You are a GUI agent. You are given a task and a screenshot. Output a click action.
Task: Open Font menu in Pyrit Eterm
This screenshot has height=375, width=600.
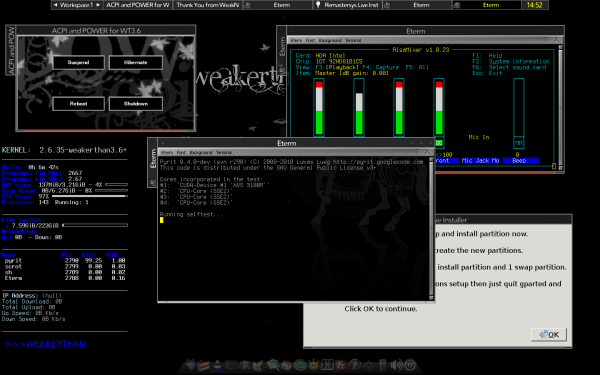click(x=181, y=152)
